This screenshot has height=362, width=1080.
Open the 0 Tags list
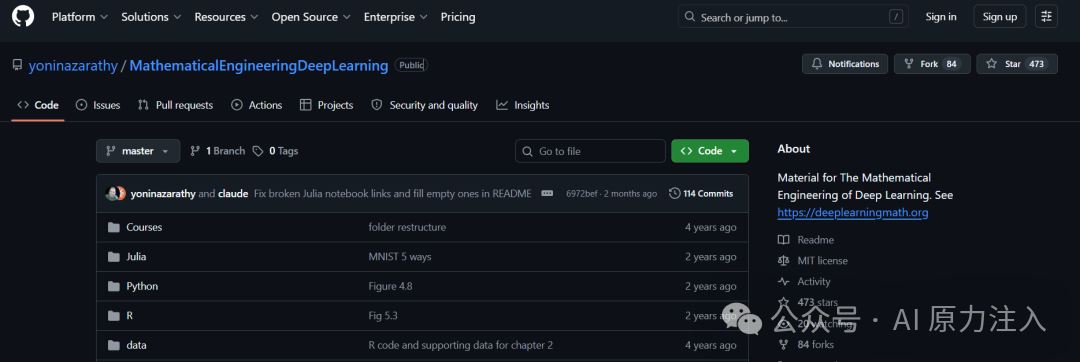pyautogui.click(x=276, y=151)
